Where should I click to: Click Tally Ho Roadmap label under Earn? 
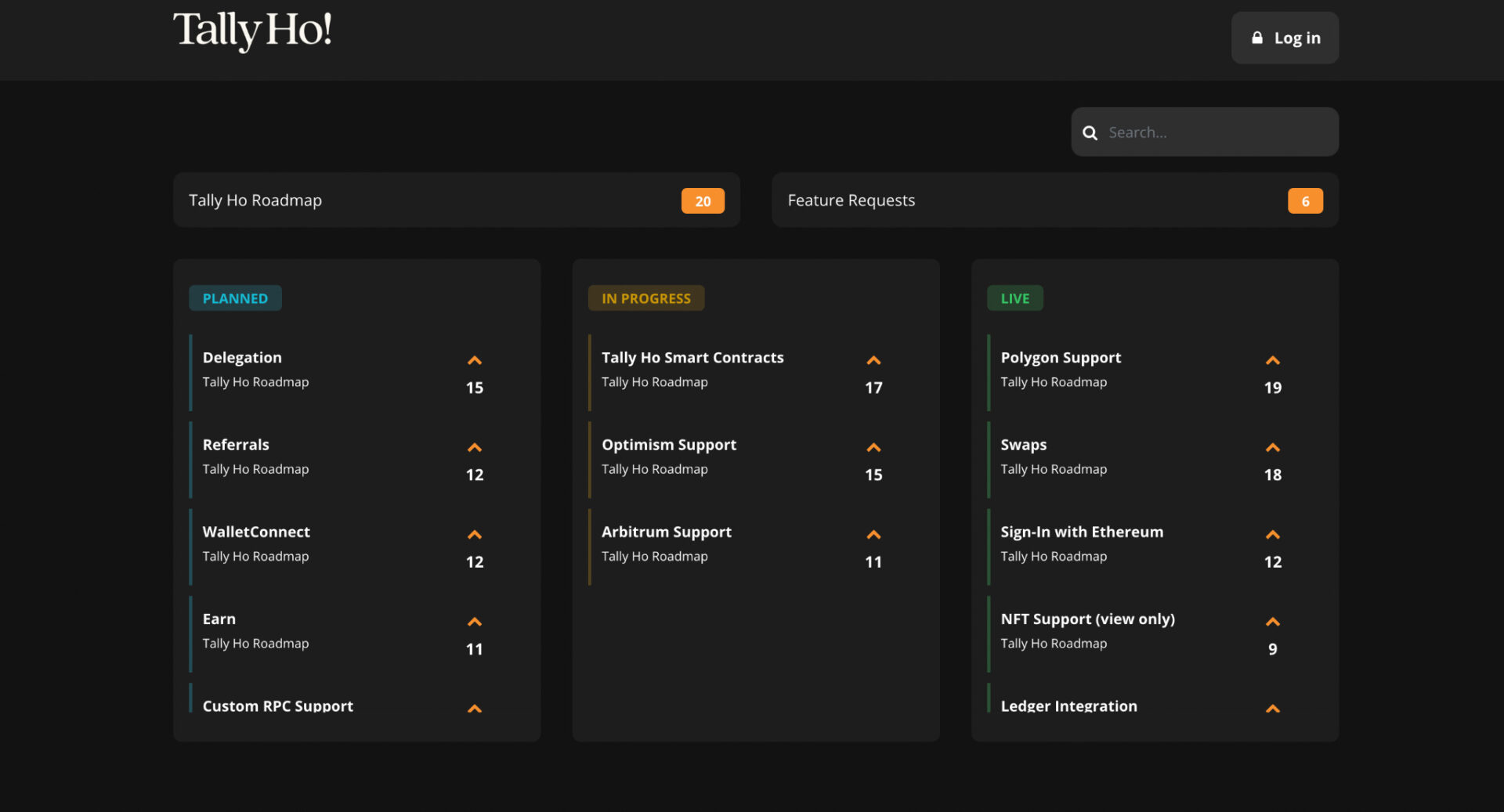pos(255,643)
